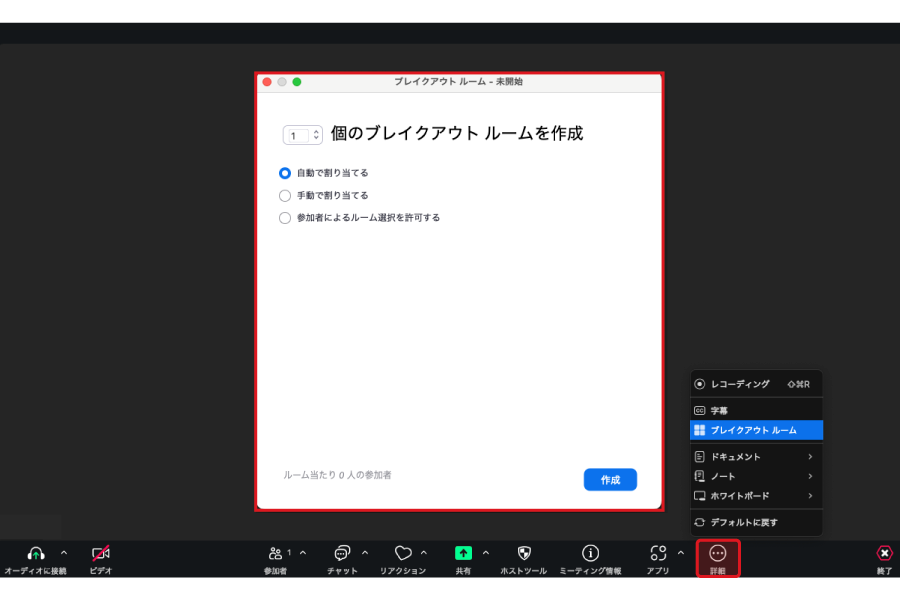Screen dimensions: 900x600
Task: Select 自動で割り当てる radio option
Action: click(x=285, y=173)
